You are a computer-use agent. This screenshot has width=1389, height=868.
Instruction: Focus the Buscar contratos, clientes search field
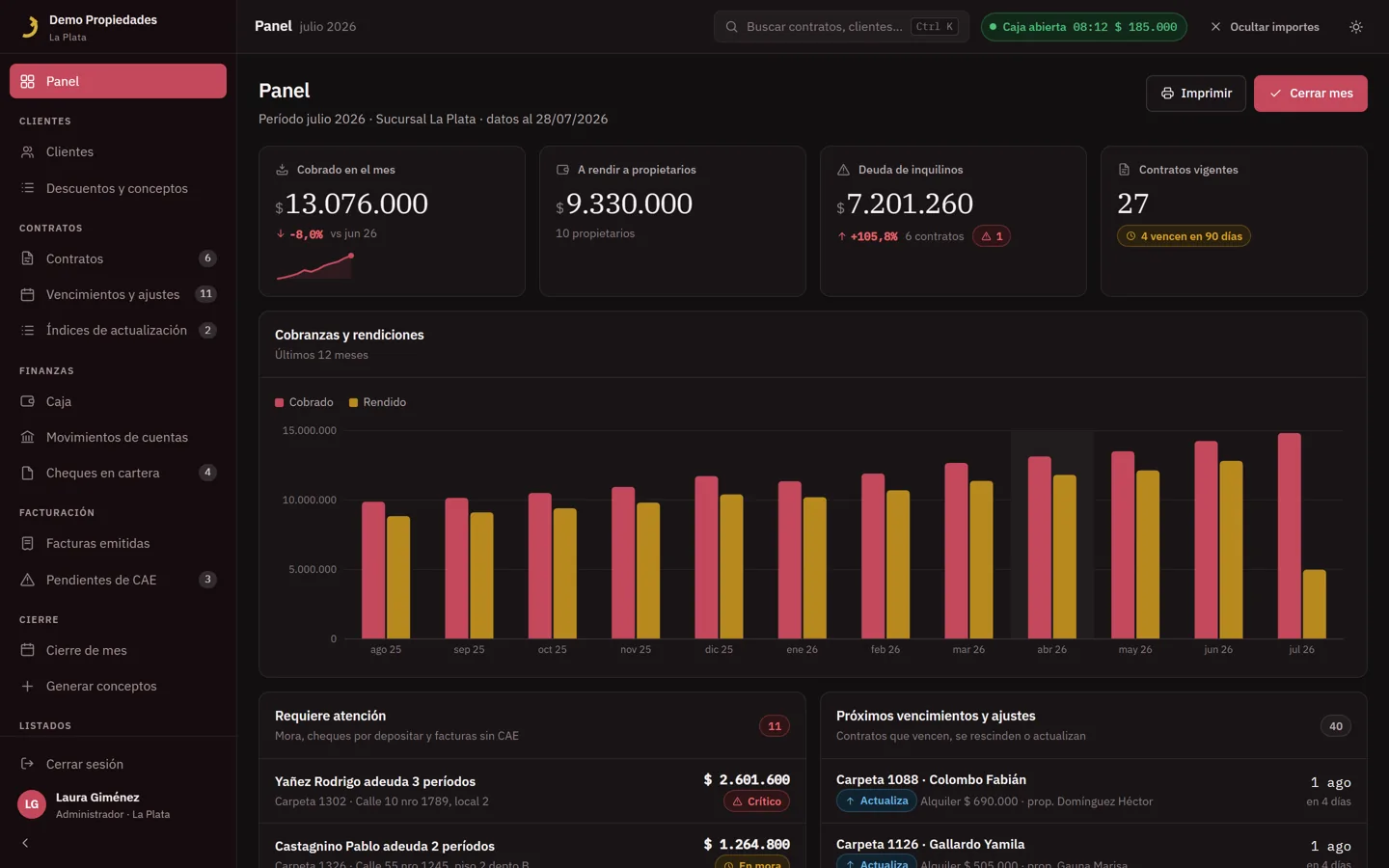click(841, 27)
